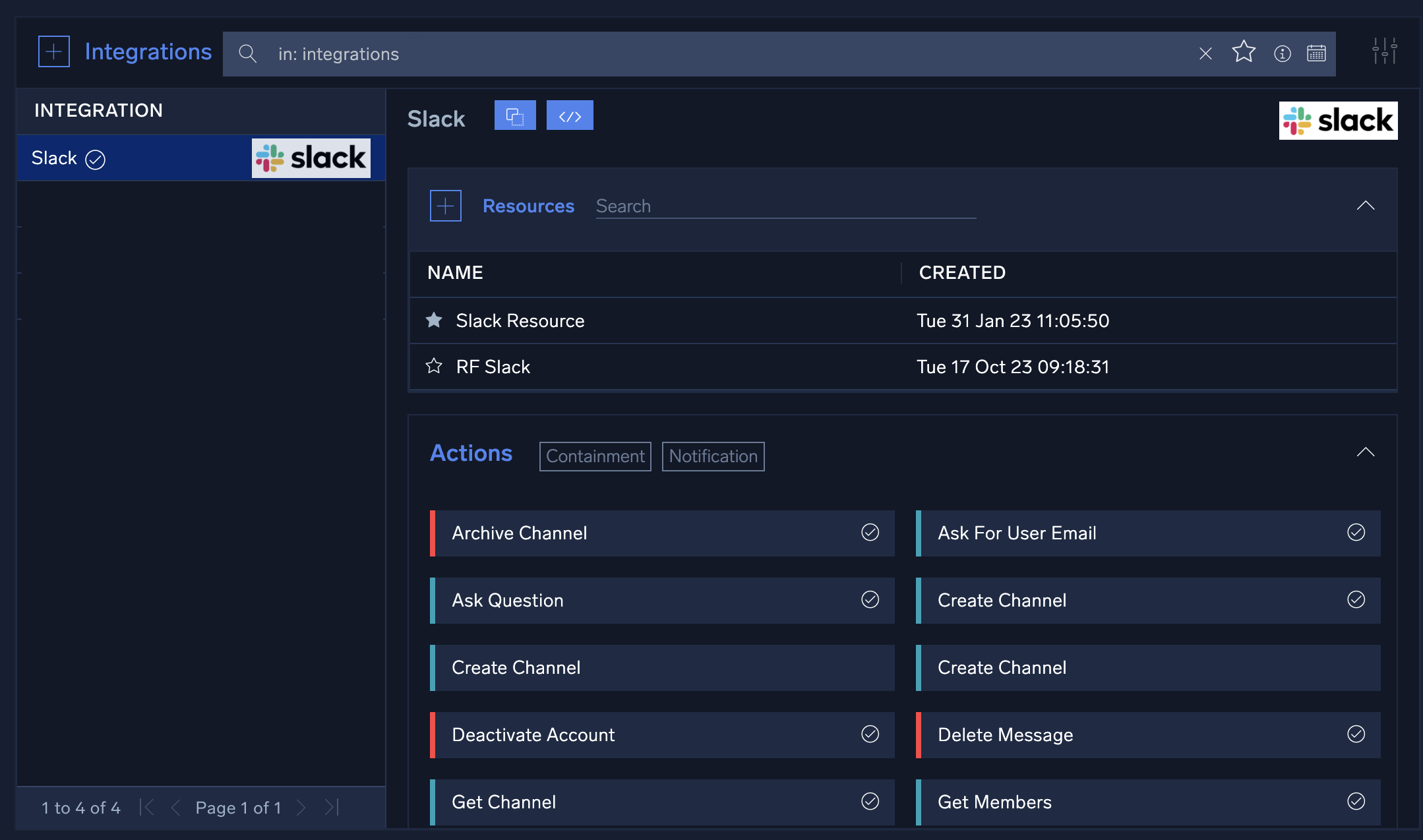Toggle the Archive Channel check mark
This screenshot has height=840, width=1423.
click(870, 532)
